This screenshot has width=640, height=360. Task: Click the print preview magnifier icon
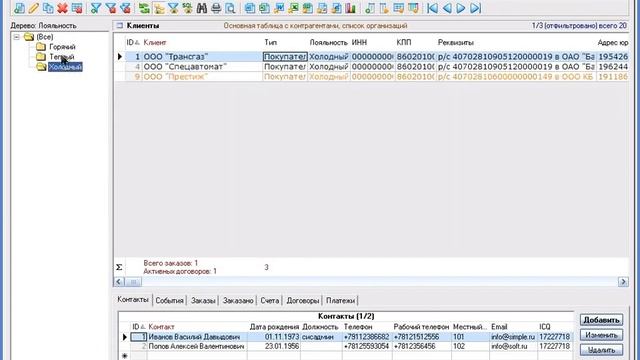[x=230, y=7]
